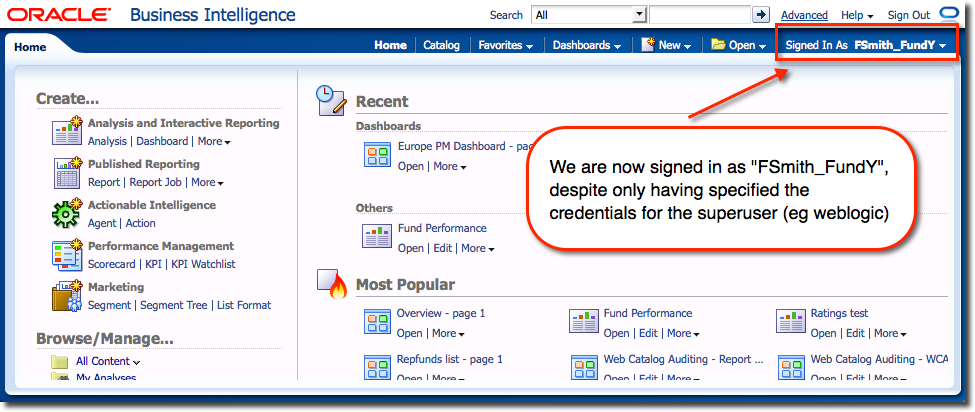Open the New menu in the toolbar

[667, 45]
